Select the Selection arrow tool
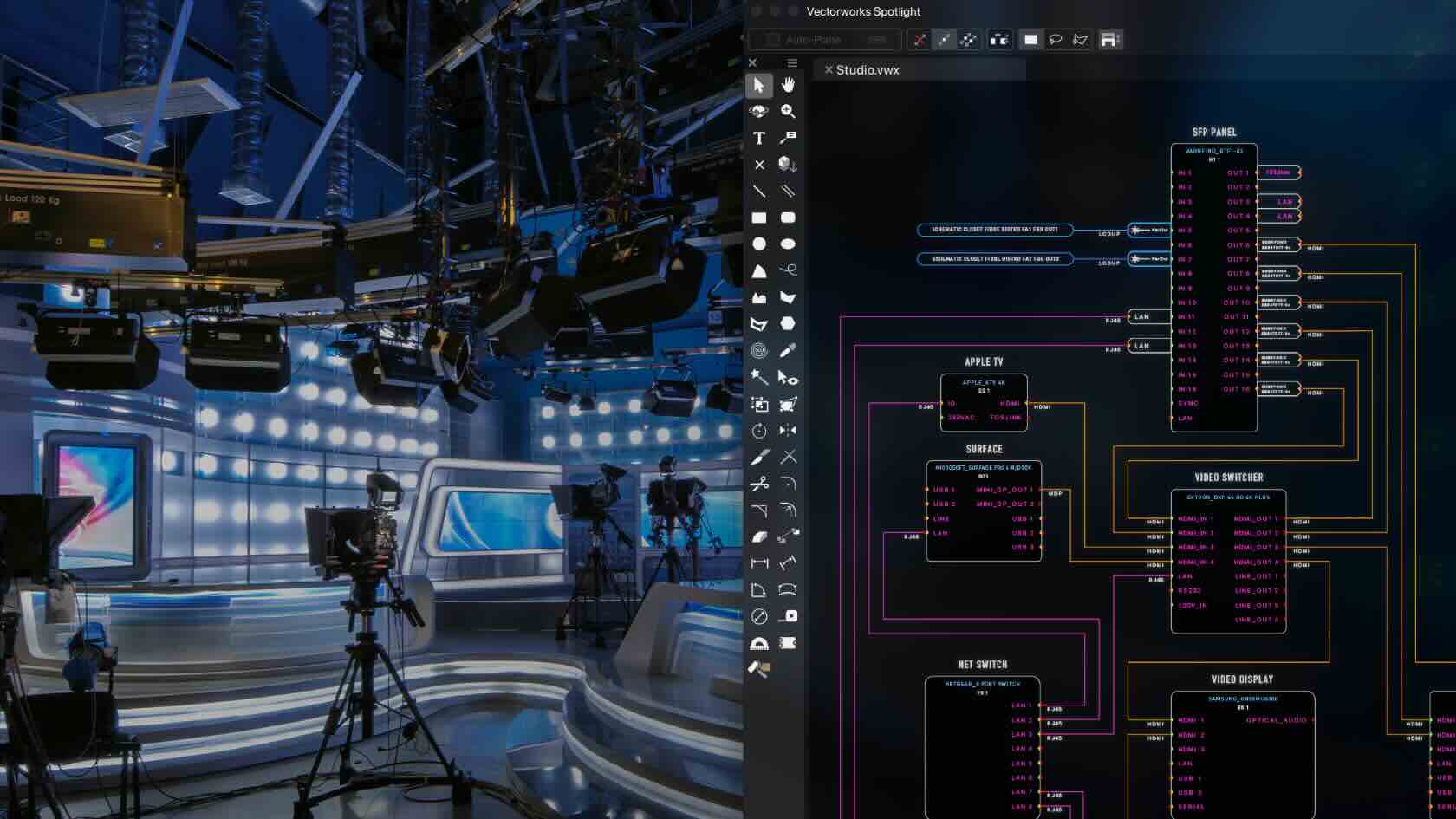The height and width of the screenshot is (819, 1456). click(758, 86)
